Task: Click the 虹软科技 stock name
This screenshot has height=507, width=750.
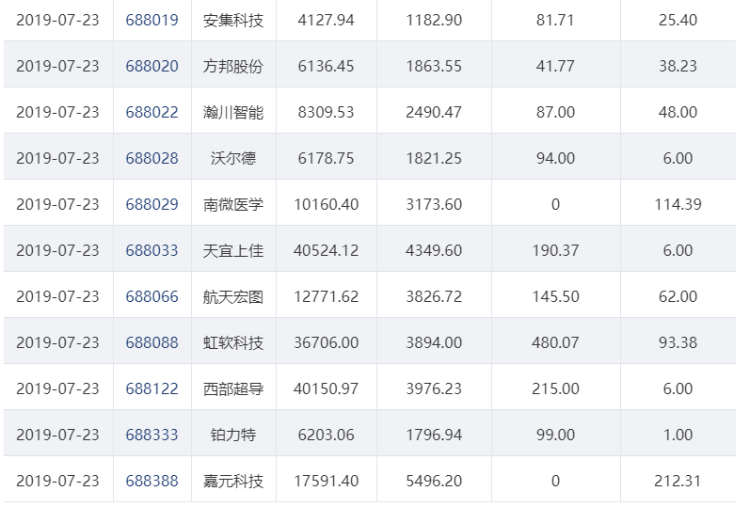Action: click(x=233, y=343)
